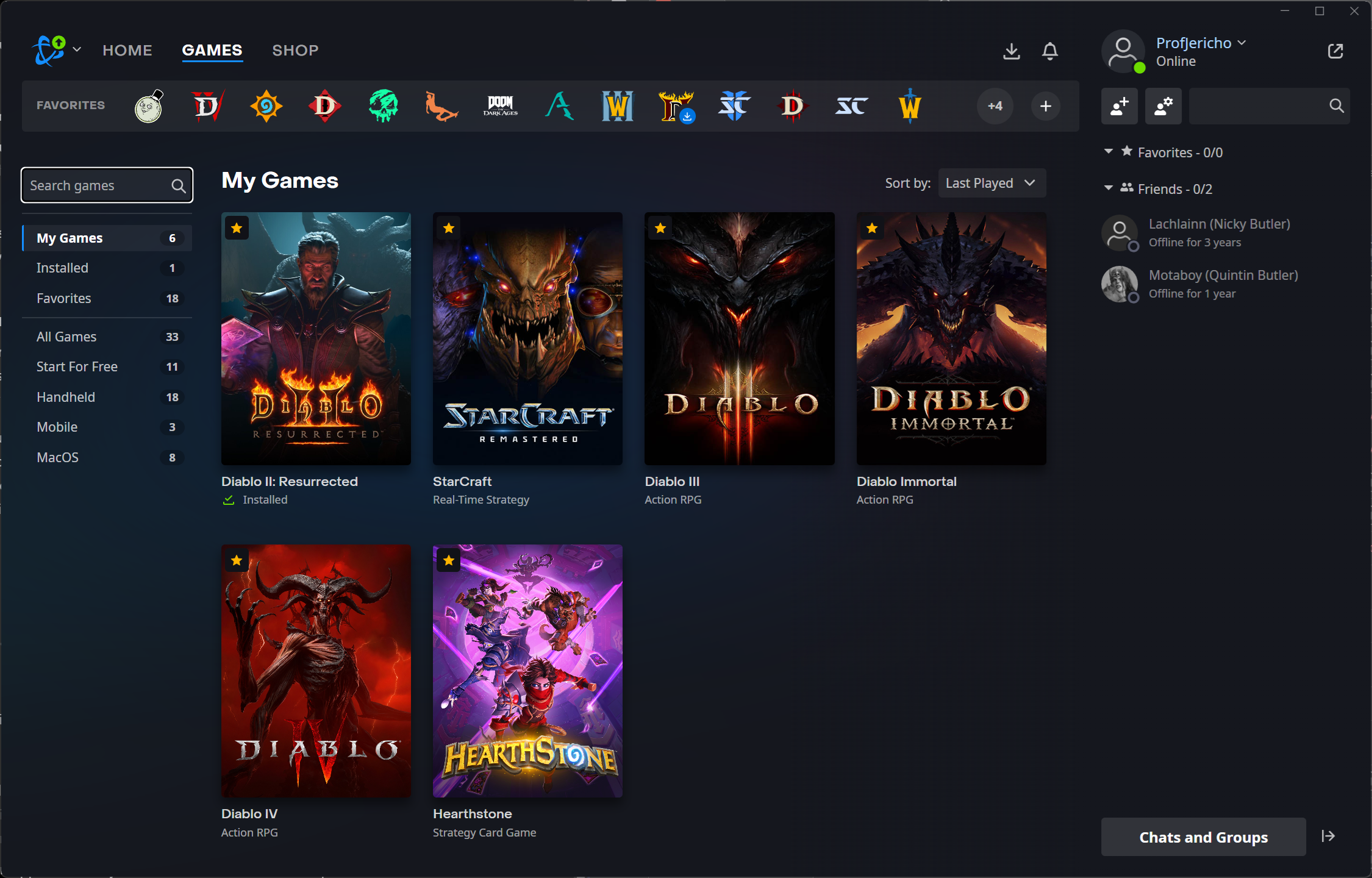The image size is (1372, 878).
Task: Add a game to favorites bar
Action: point(1046,106)
